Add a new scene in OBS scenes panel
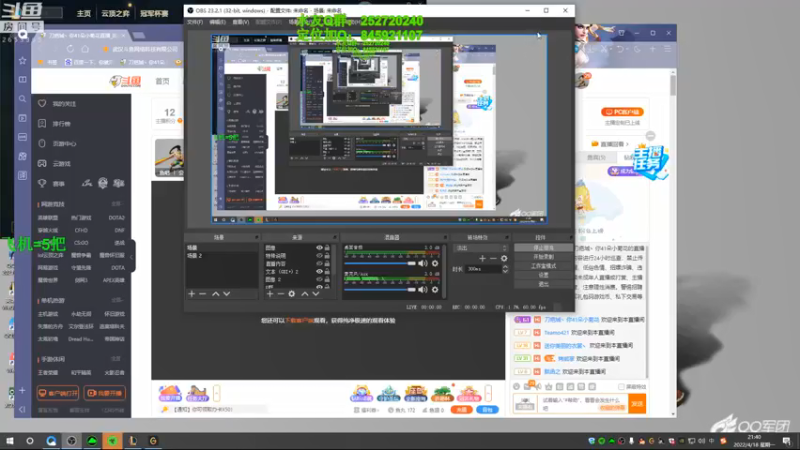This screenshot has width=800, height=450. tap(192, 294)
